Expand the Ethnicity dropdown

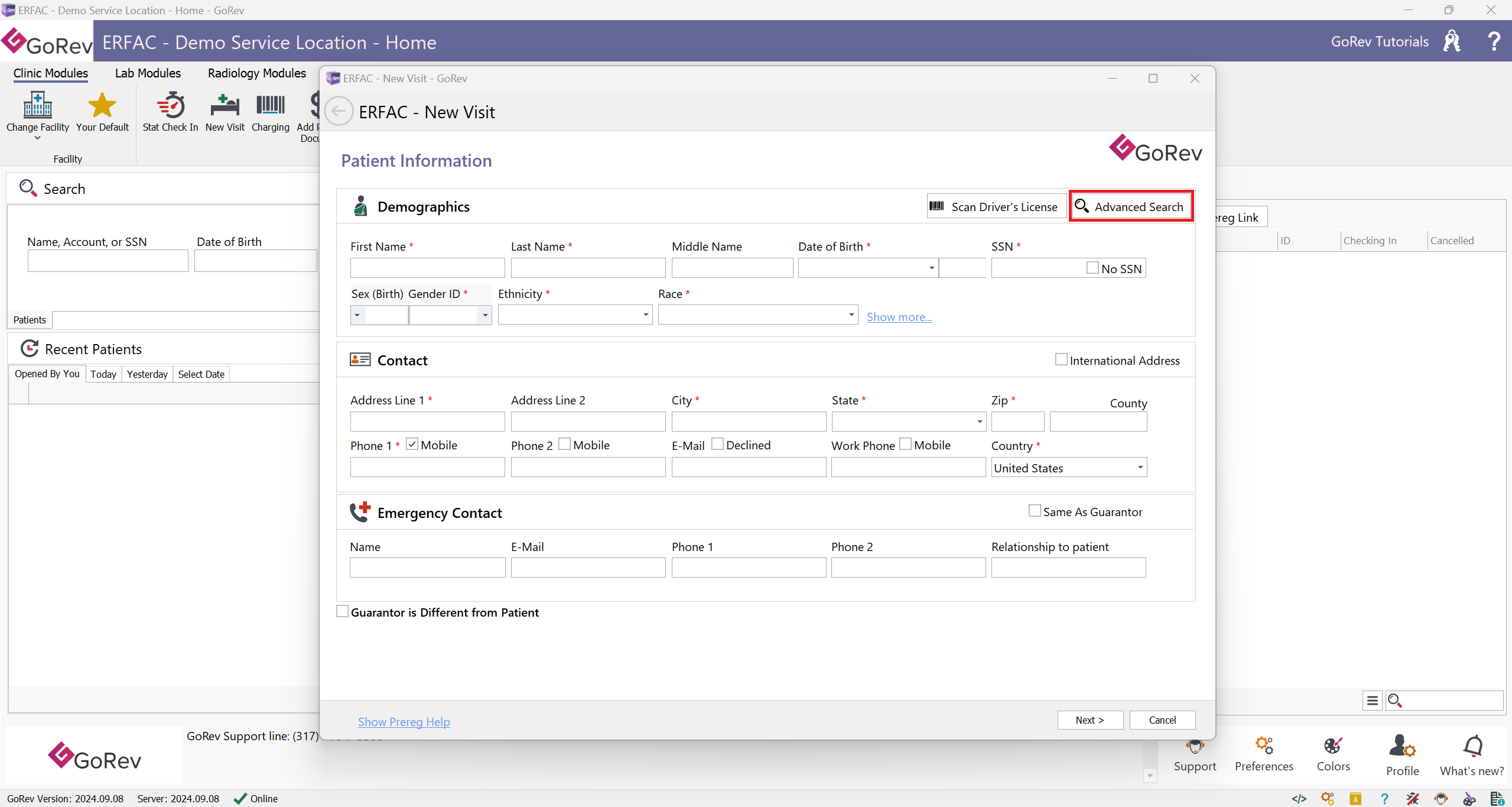click(646, 315)
